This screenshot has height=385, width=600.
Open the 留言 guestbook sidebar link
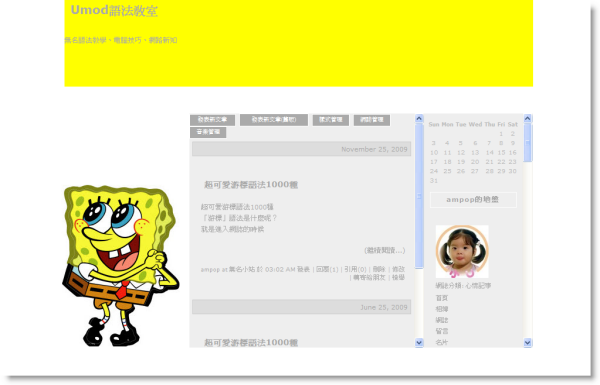(x=442, y=331)
